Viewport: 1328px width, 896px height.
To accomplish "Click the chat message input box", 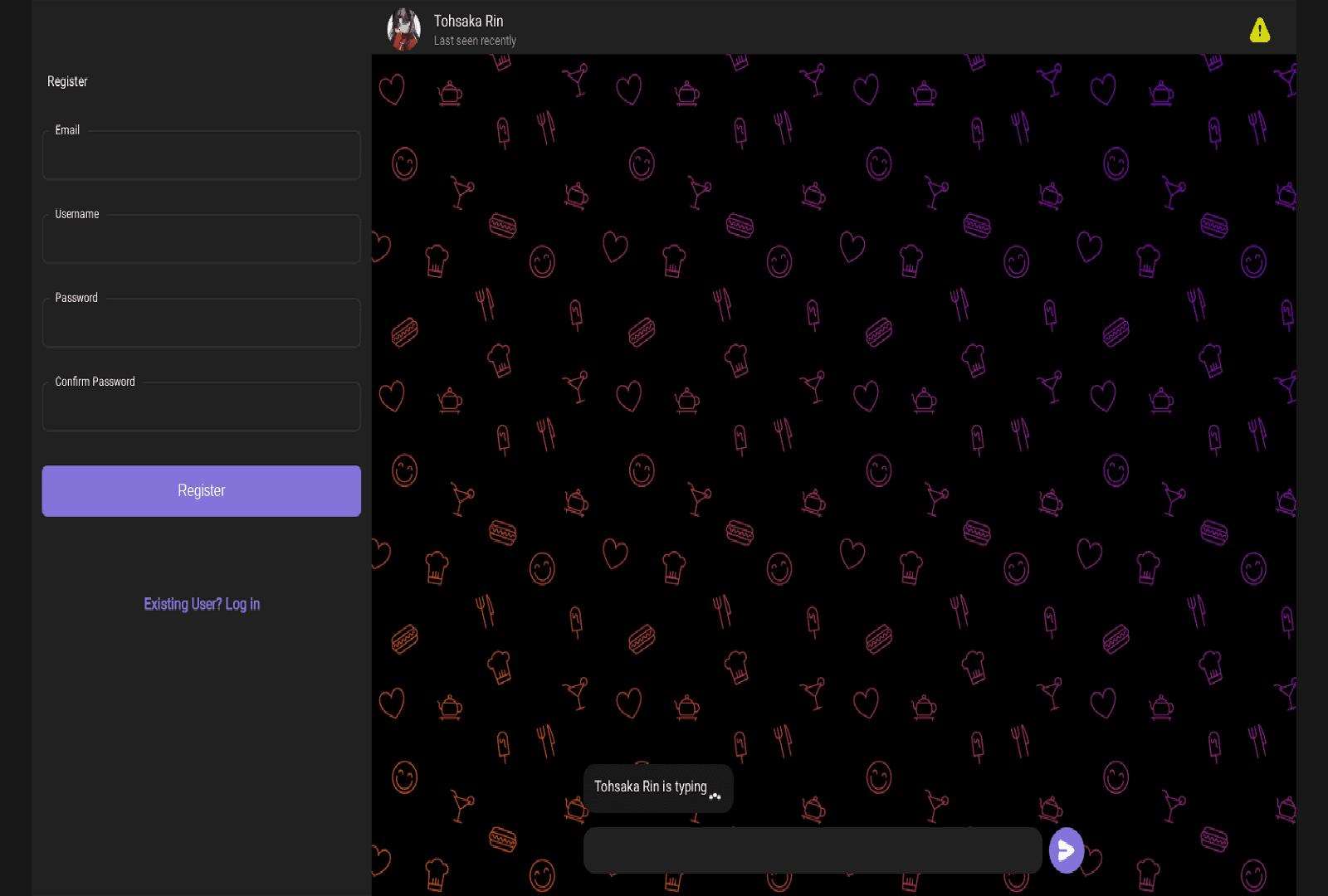I will coord(812,850).
